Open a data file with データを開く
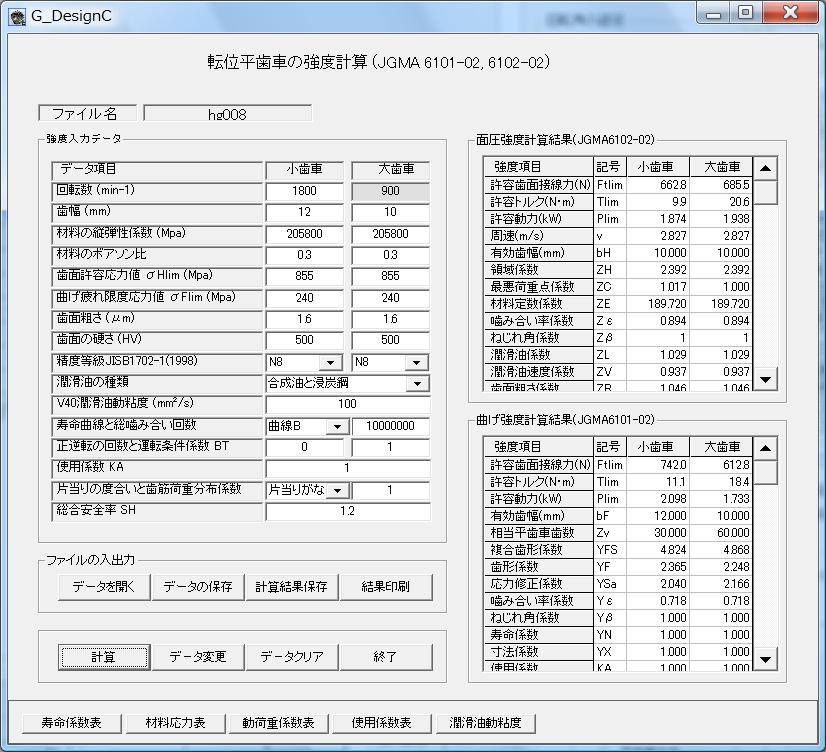This screenshot has height=752, width=826. coord(103,587)
